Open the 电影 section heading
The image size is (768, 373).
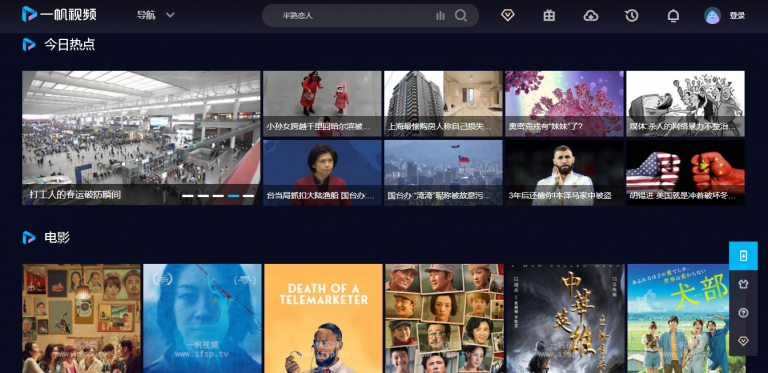(x=57, y=237)
